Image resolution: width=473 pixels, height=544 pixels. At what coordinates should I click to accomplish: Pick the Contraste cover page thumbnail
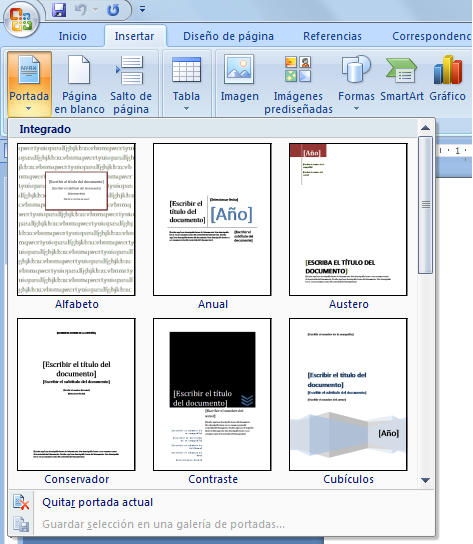[212, 394]
